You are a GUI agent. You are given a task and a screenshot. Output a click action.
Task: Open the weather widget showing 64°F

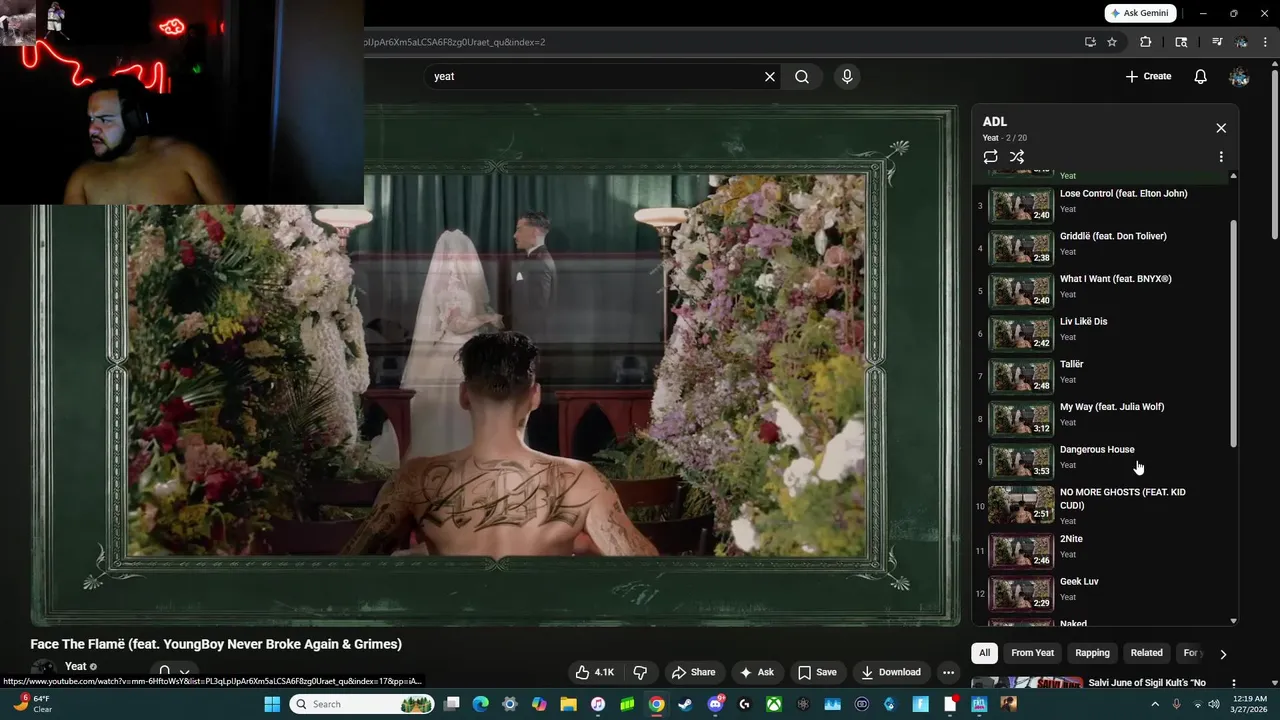click(33, 704)
